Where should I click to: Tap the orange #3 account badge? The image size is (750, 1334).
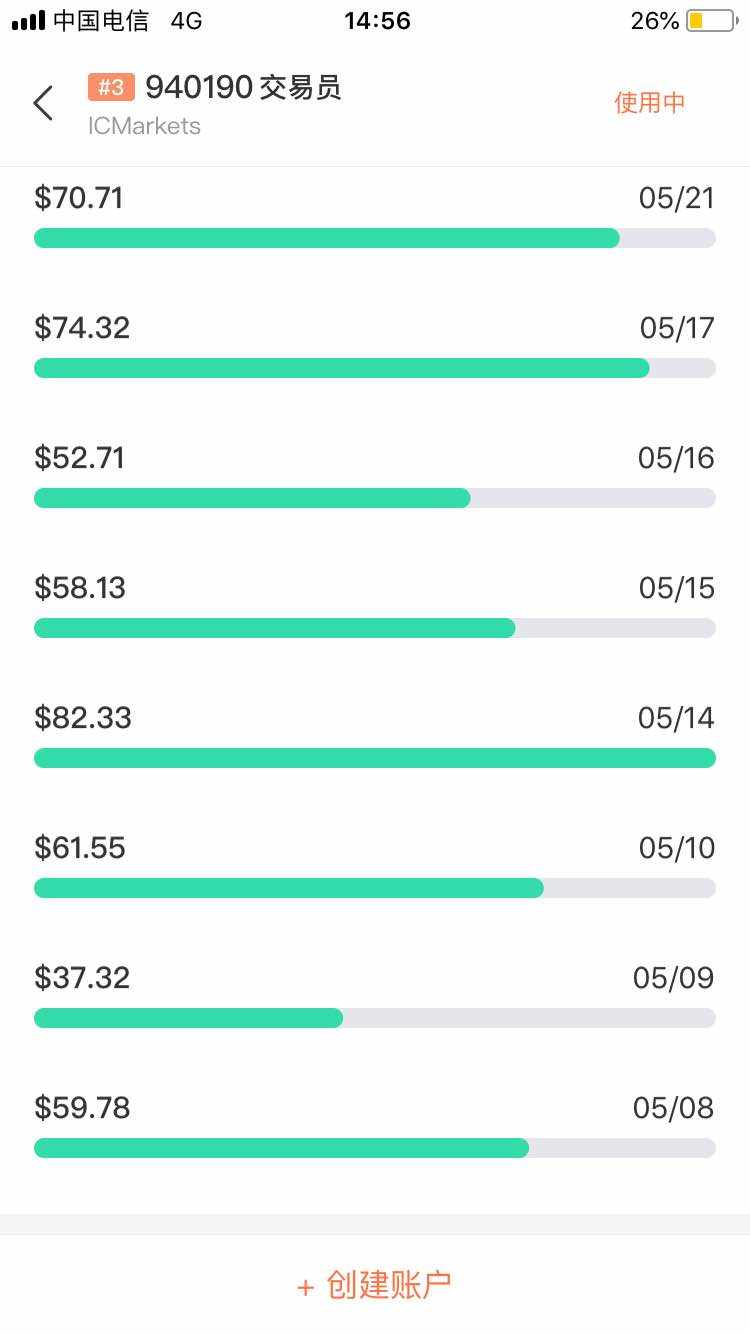coord(111,88)
